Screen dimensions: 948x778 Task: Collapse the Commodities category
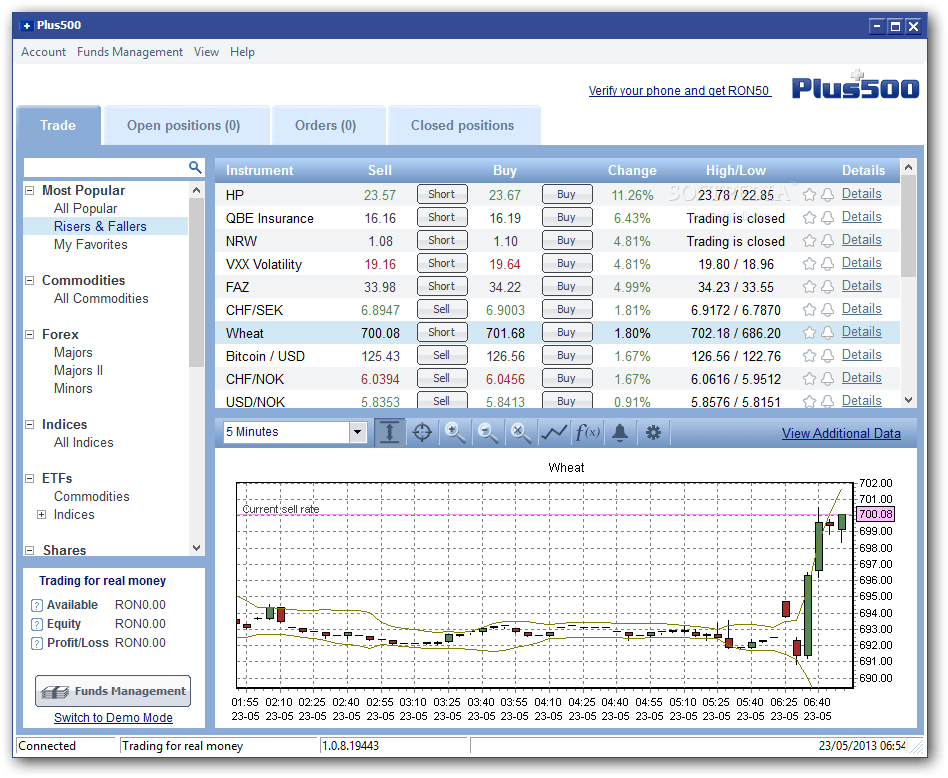30,280
